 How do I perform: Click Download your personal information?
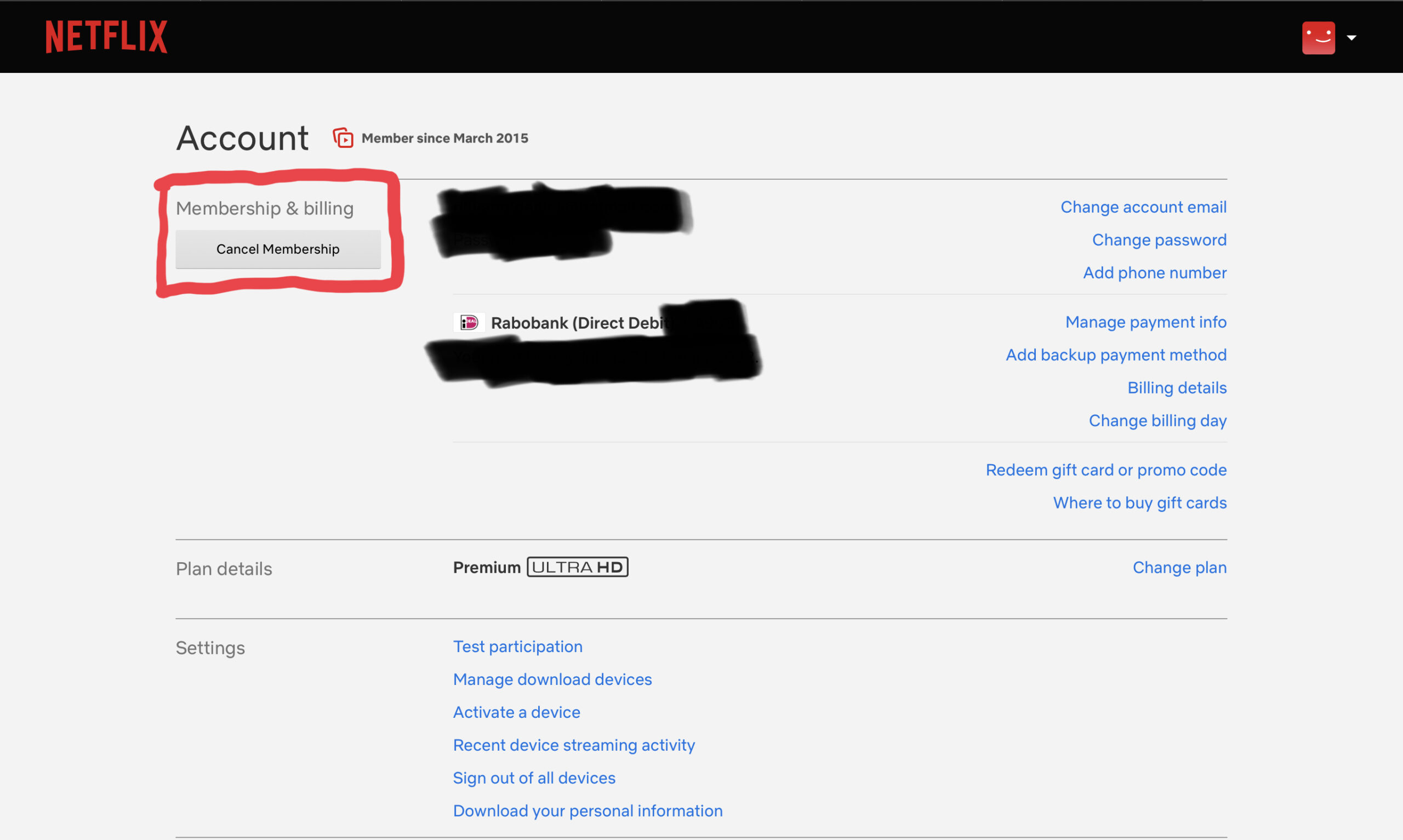(588, 810)
